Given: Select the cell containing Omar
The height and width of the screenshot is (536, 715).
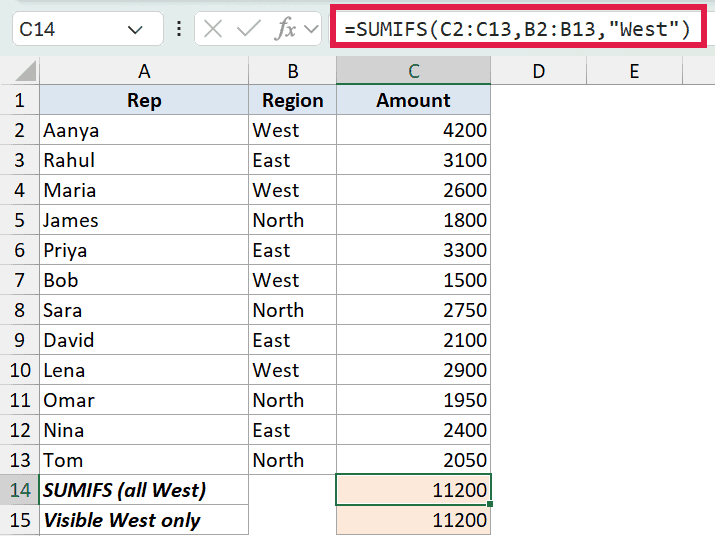Looking at the screenshot, I should 144,400.
